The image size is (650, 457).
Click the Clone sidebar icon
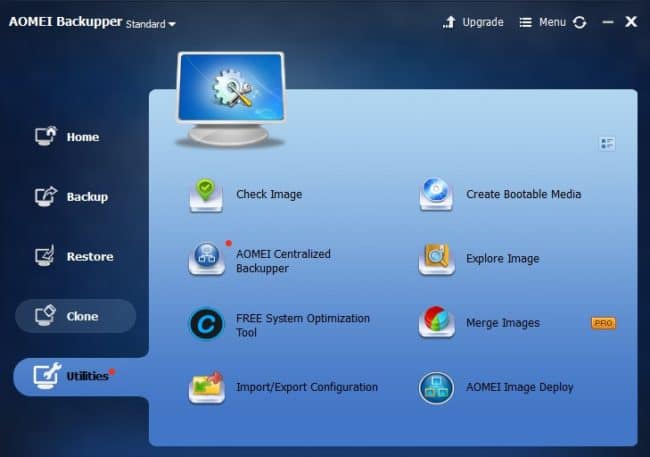[x=45, y=316]
